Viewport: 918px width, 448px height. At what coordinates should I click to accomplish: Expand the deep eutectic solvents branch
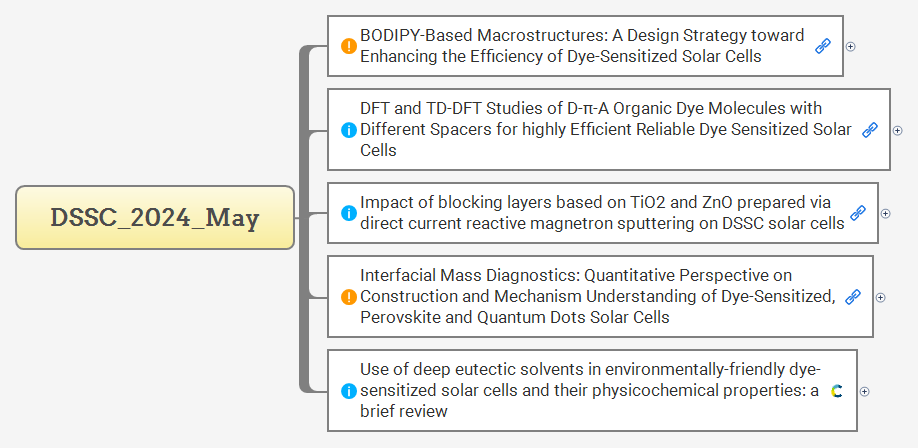coord(865,391)
